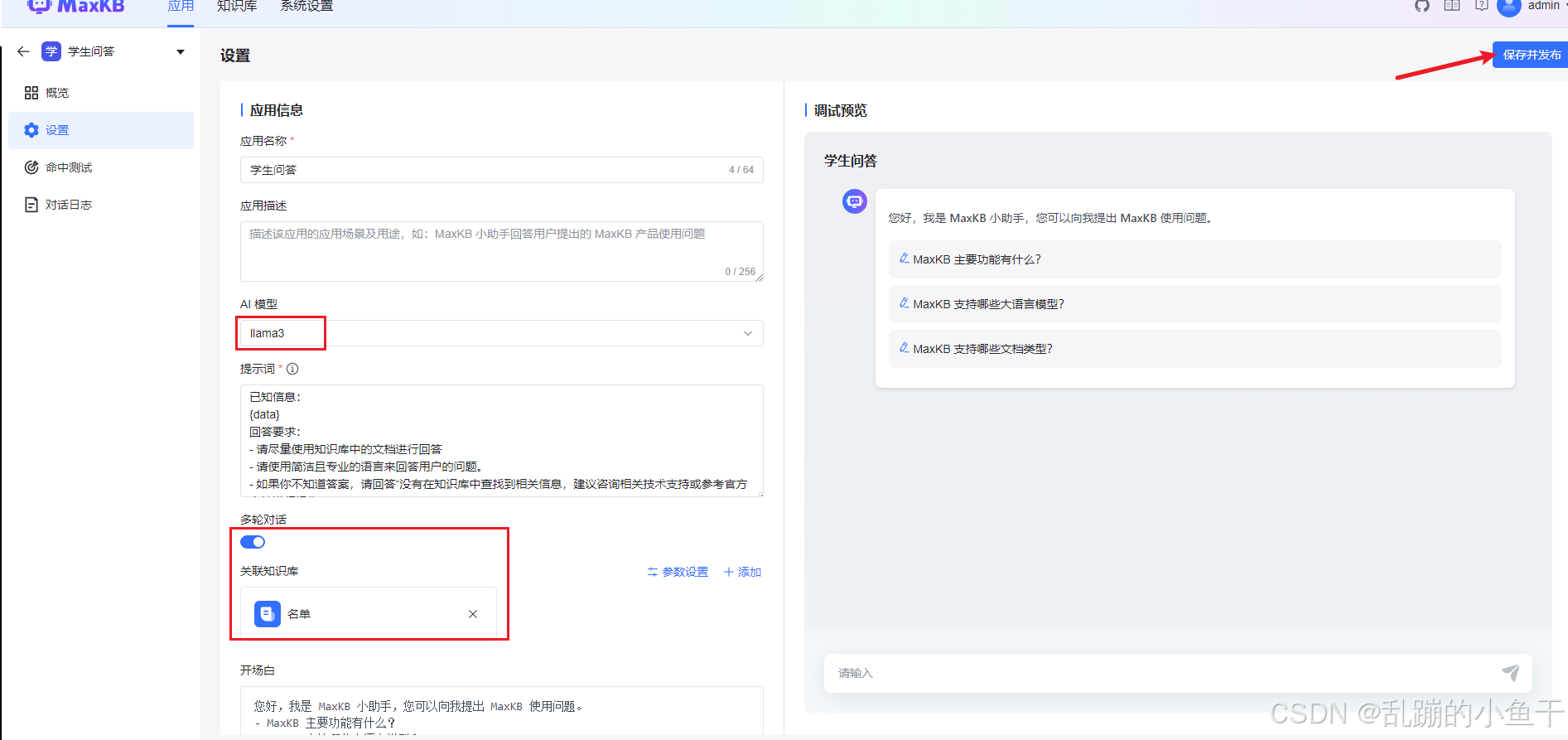Screen dimensions: 1568x740
Task: Open the admin user menu
Action: point(1544,6)
